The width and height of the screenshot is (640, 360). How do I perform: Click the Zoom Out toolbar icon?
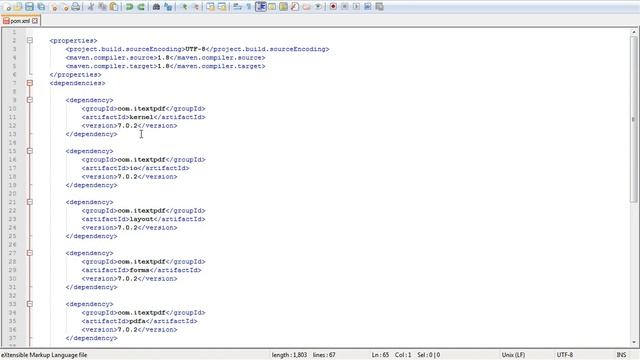point(196,7)
